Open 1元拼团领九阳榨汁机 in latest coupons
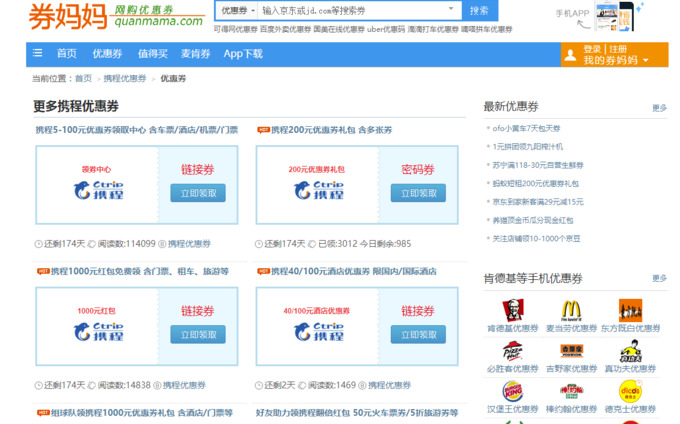Image resolution: width=680 pixels, height=424 pixels. [x=527, y=147]
